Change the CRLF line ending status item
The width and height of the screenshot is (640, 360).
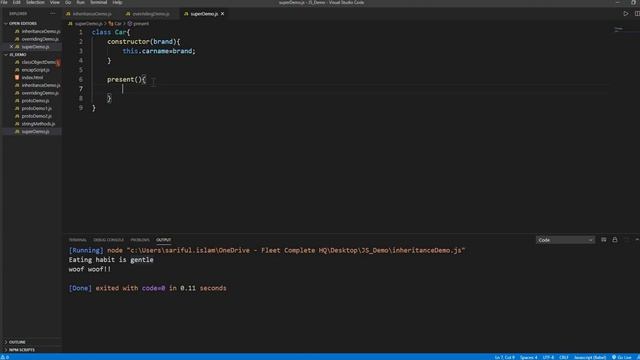click(x=564, y=357)
